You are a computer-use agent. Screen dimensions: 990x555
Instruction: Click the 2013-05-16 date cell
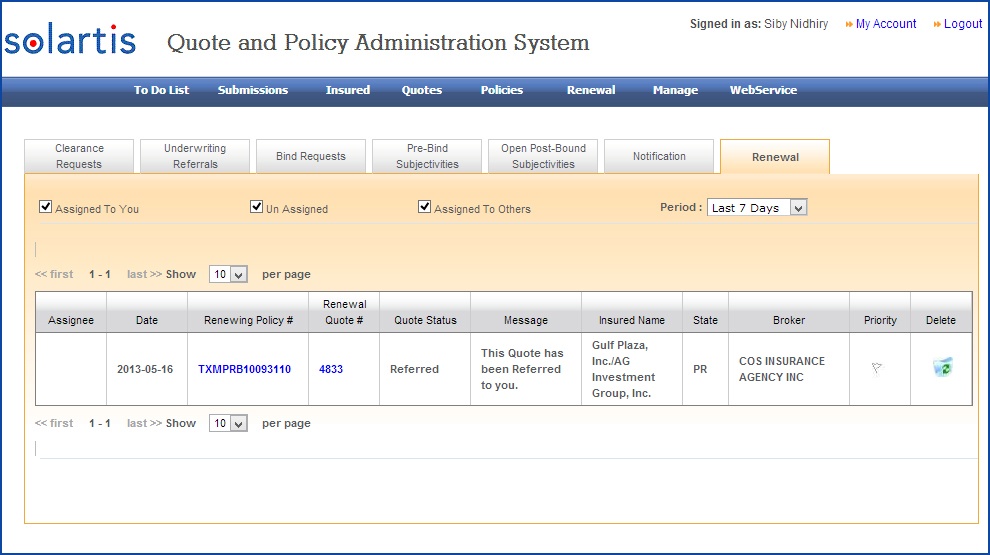click(x=145, y=369)
